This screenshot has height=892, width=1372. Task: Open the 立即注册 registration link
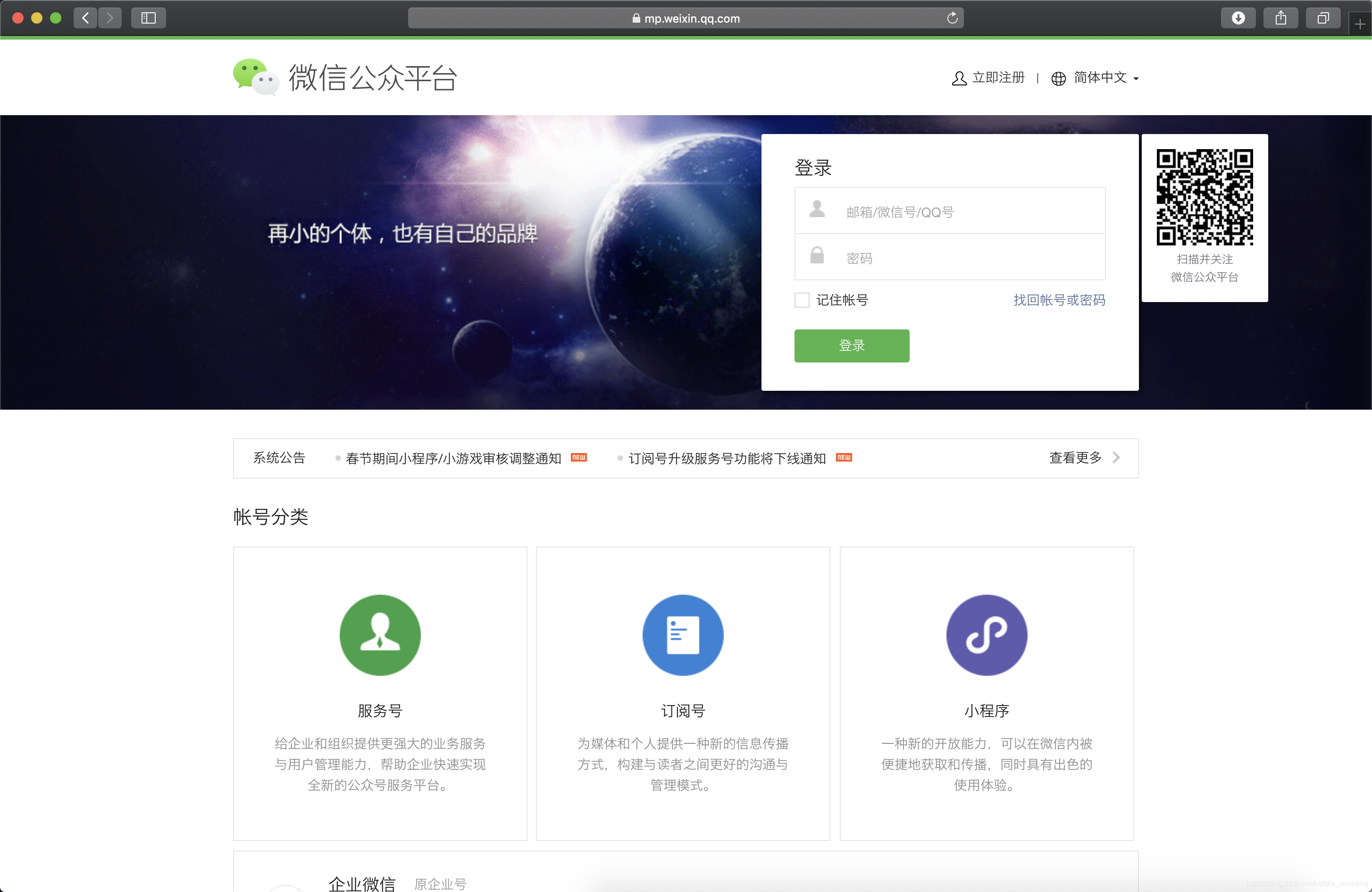(999, 77)
